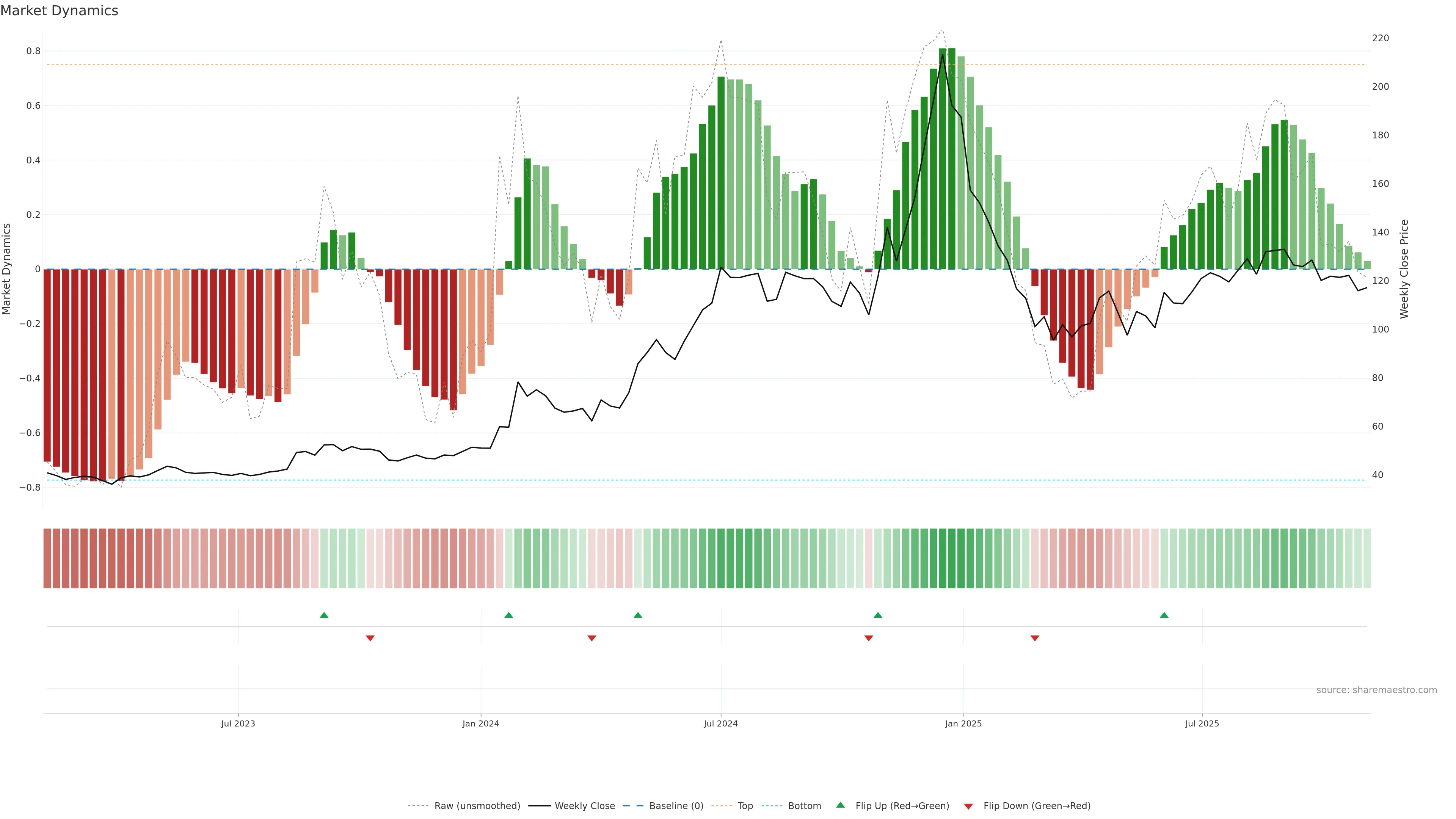Image resolution: width=1456 pixels, height=819 pixels.
Task: Click the darkest green heatmap strip cell
Action: [952, 559]
